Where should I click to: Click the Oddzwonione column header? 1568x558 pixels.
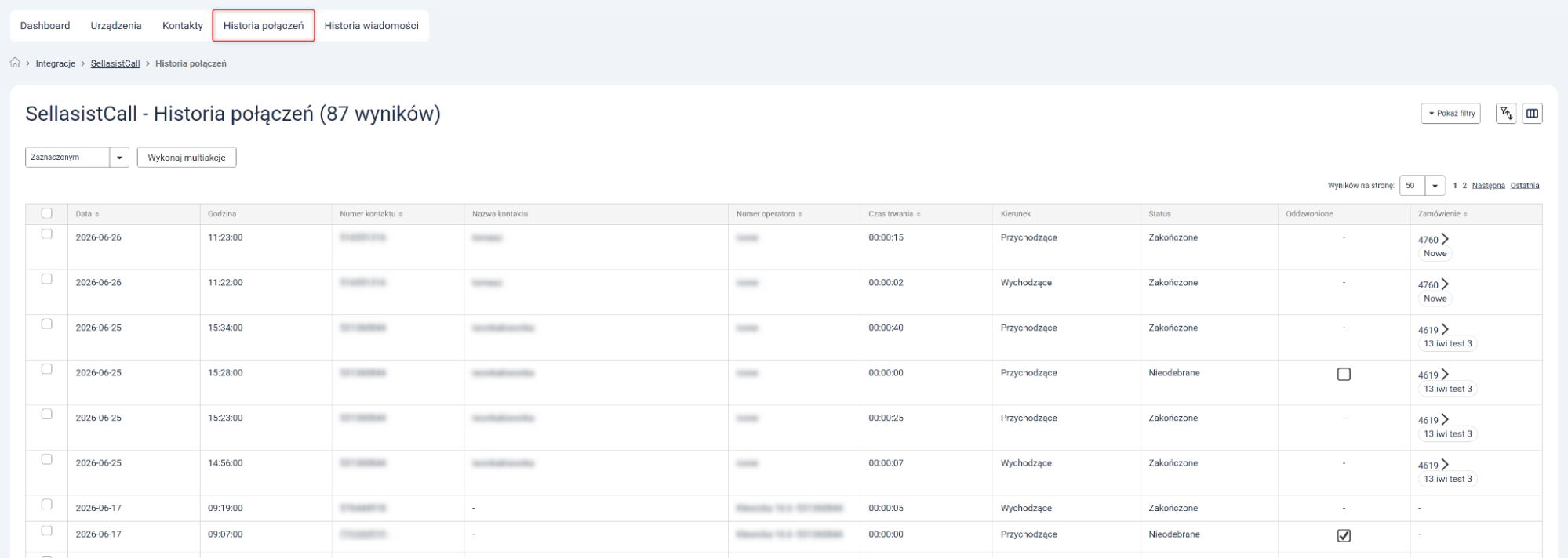click(x=1309, y=214)
